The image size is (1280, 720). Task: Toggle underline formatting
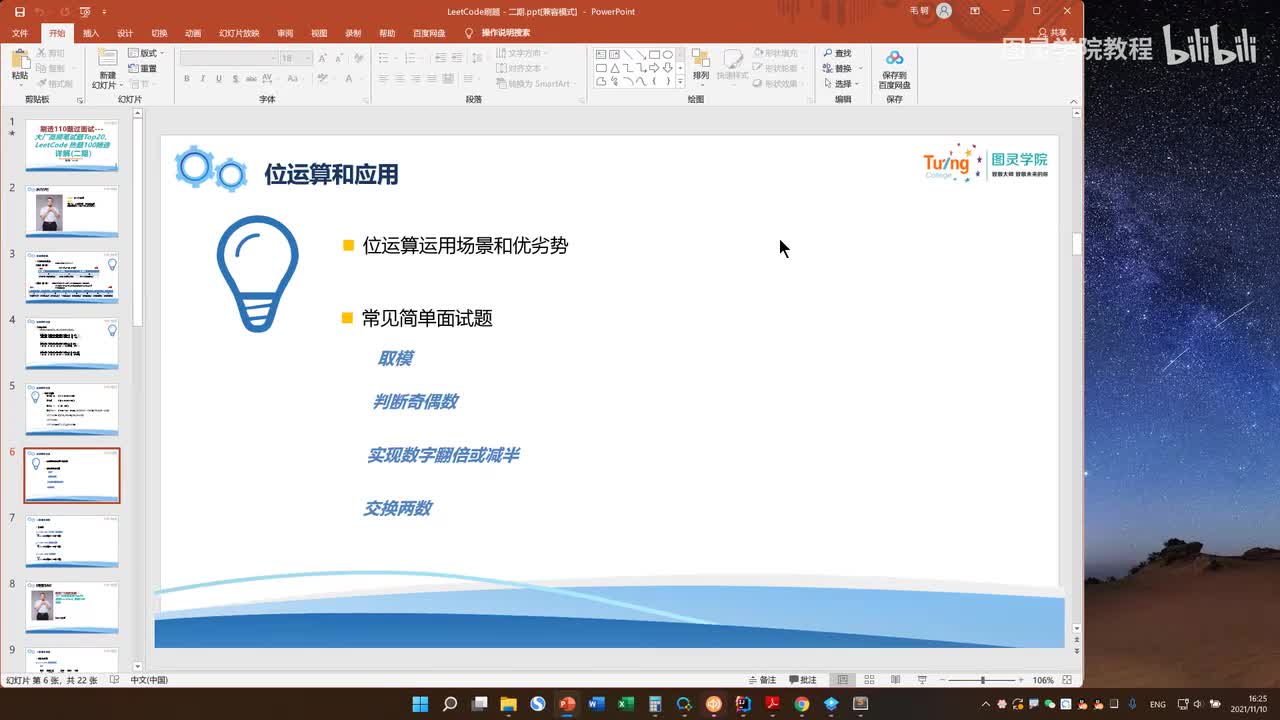(x=218, y=79)
